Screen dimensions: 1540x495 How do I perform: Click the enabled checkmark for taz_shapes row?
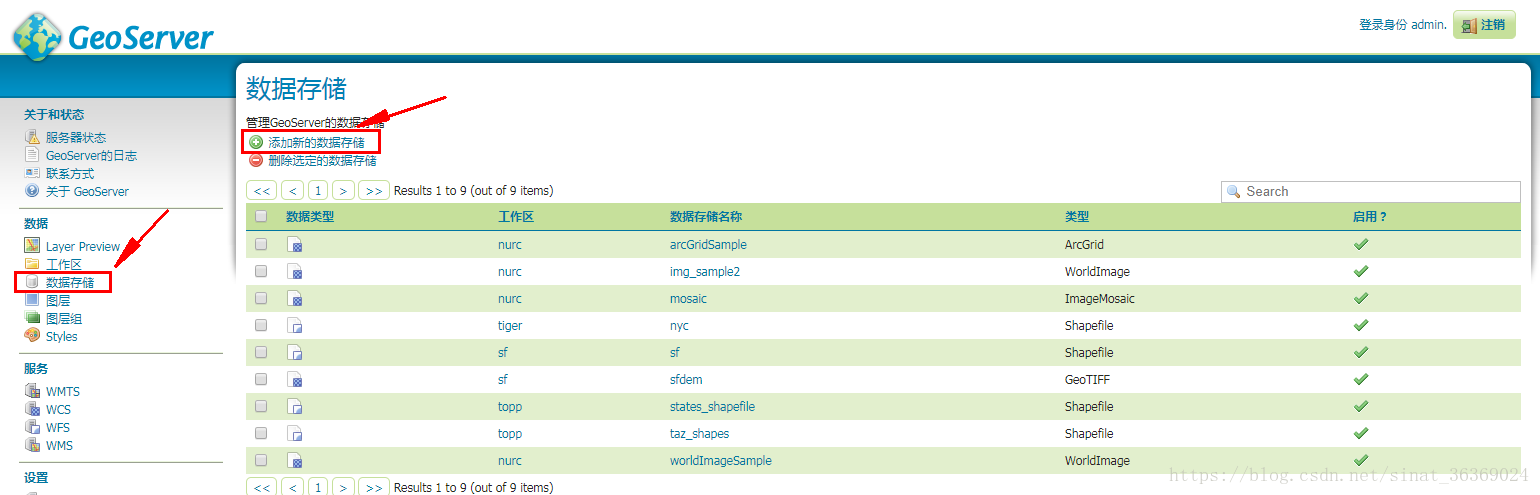[x=1360, y=433]
